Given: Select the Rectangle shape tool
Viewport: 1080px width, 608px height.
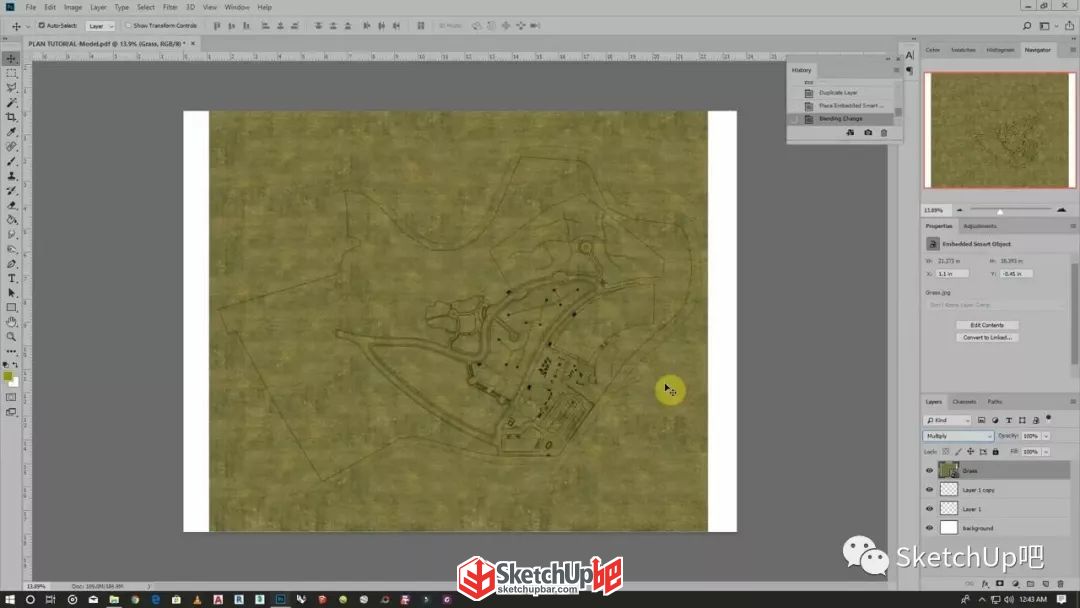Looking at the screenshot, I should point(11,308).
